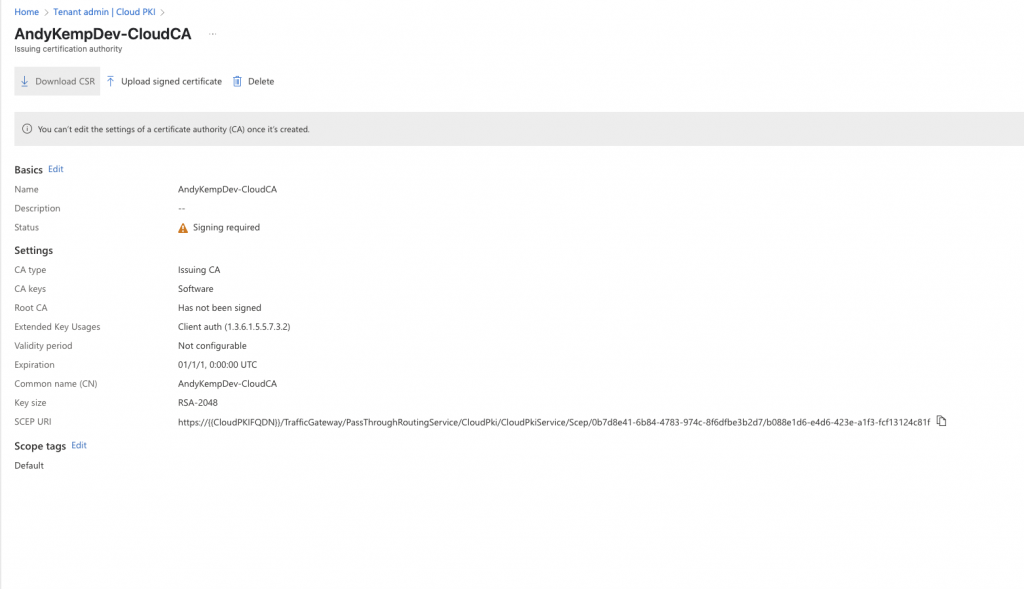The height and width of the screenshot is (589, 1024).
Task: Open Tenant admin | Cloud PKI breadcrumb
Action: pos(105,12)
